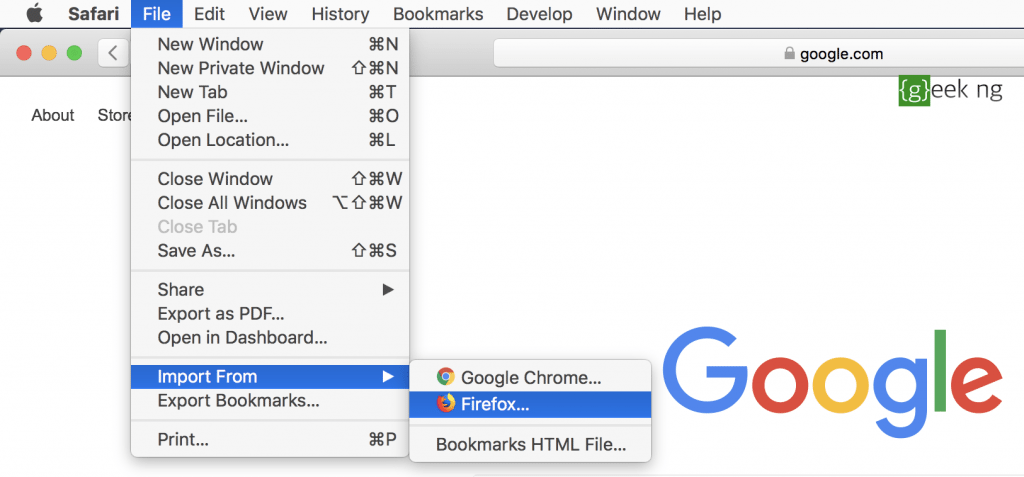Expand the Share submenu
Image resolution: width=1024 pixels, height=477 pixels.
[x=270, y=289]
